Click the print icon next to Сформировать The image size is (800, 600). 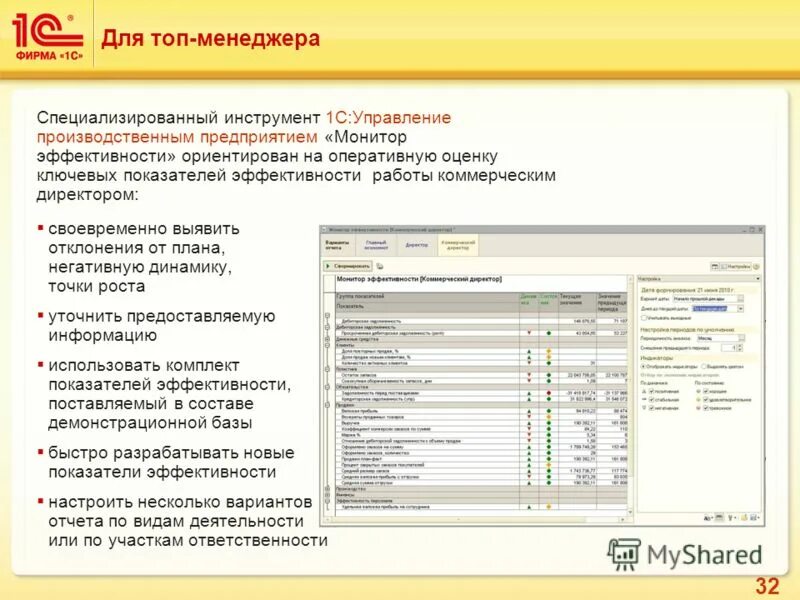coord(379,266)
